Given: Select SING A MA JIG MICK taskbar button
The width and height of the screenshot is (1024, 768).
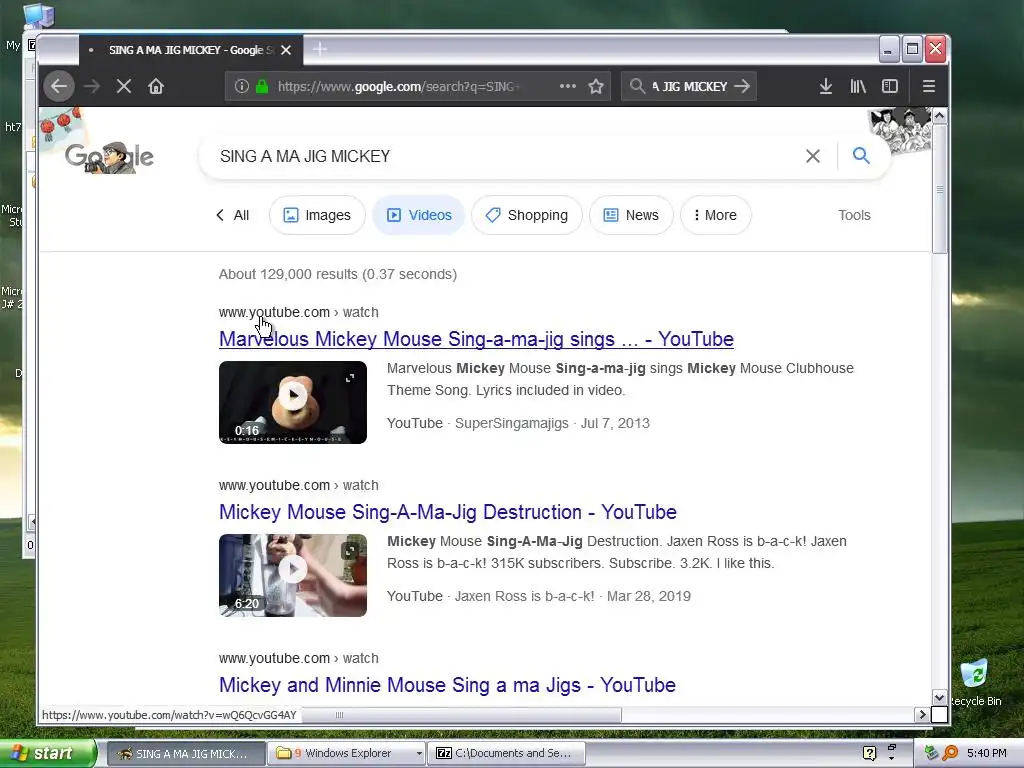Looking at the screenshot, I should click(x=185, y=753).
